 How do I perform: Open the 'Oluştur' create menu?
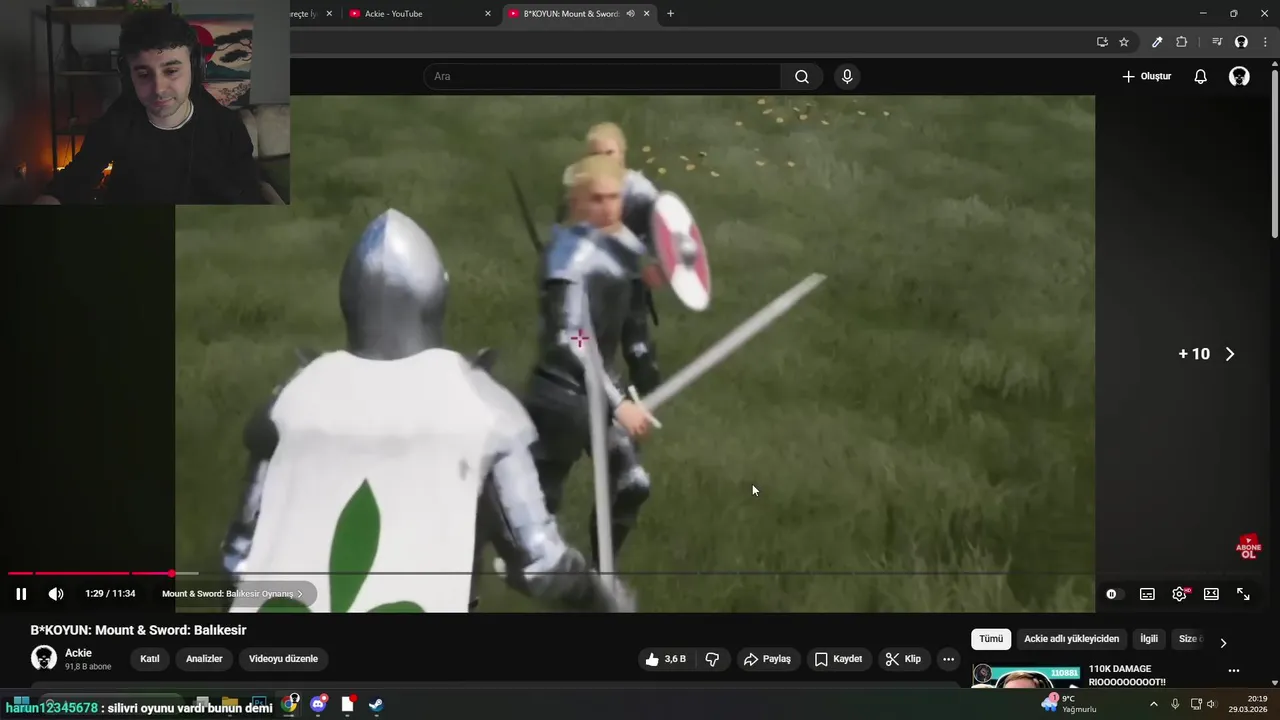(x=1146, y=76)
